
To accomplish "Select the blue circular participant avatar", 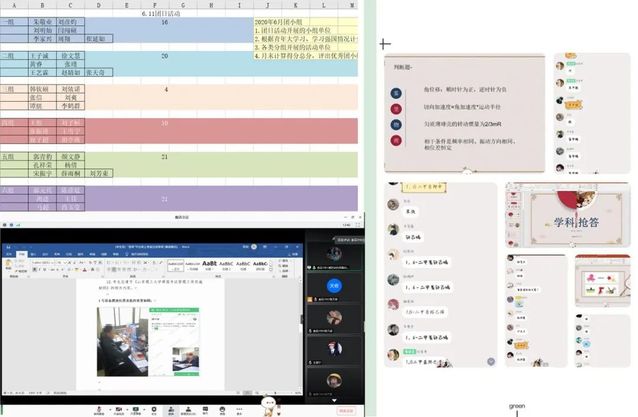I will coord(335,284).
